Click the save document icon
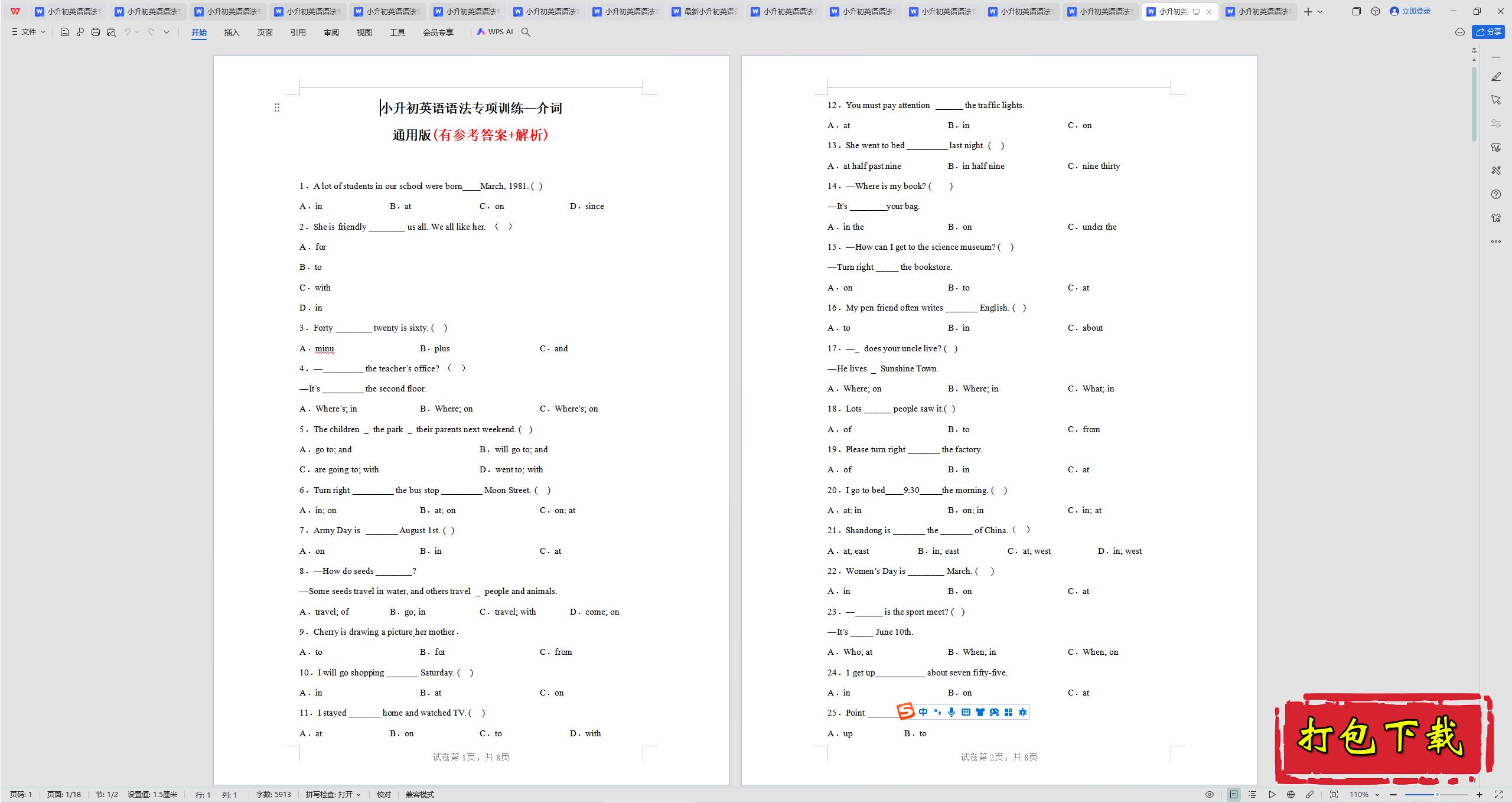This screenshot has height=803, width=1512. point(65,32)
